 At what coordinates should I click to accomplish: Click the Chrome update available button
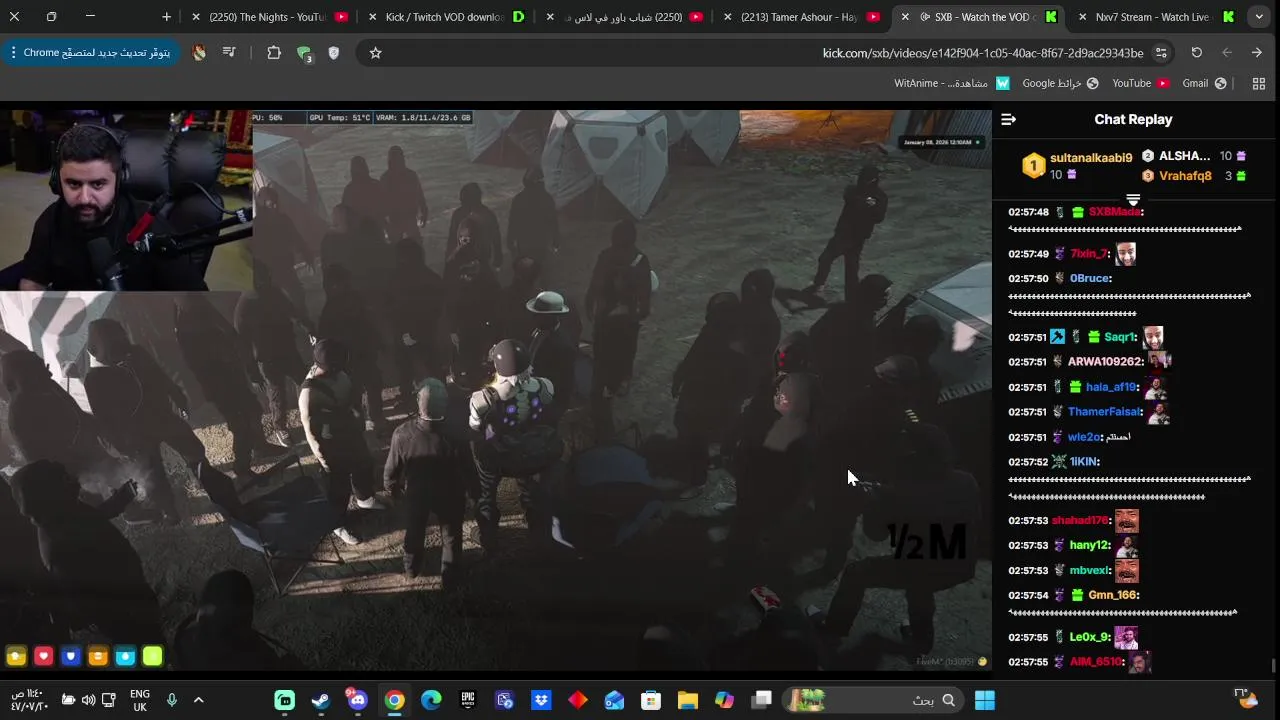91,53
